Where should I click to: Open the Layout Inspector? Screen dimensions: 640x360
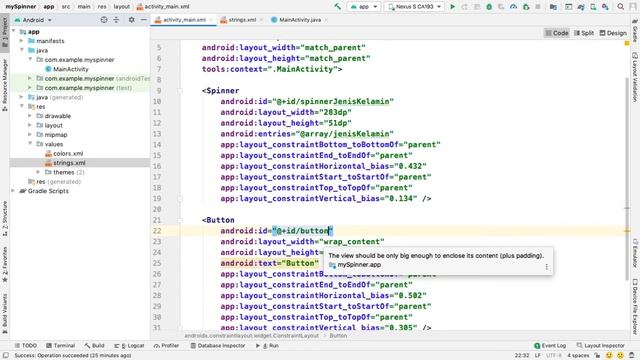tap(600, 346)
